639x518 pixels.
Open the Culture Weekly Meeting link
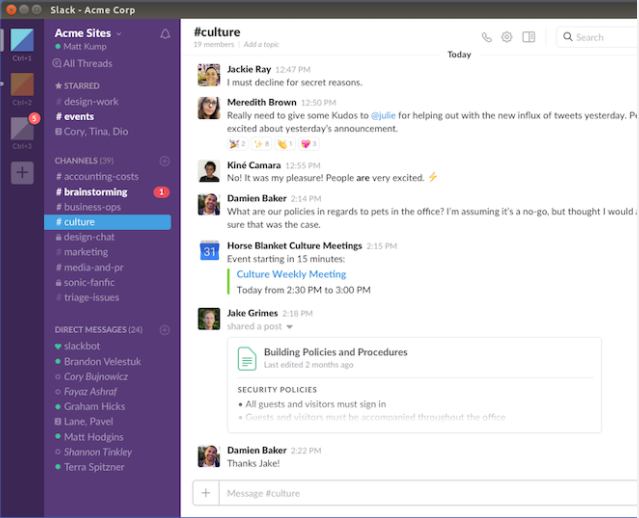(291, 274)
